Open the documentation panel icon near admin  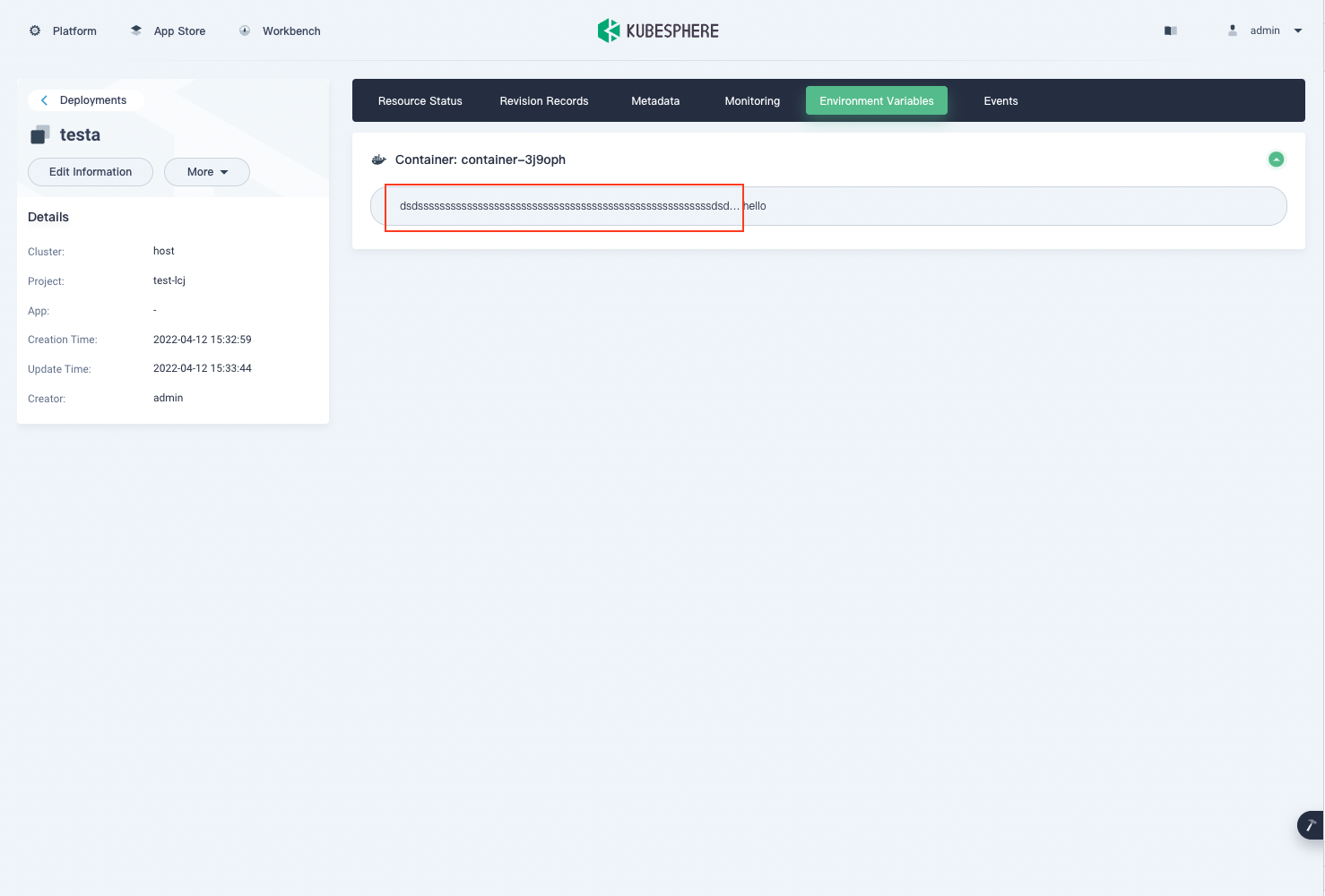pos(1170,30)
